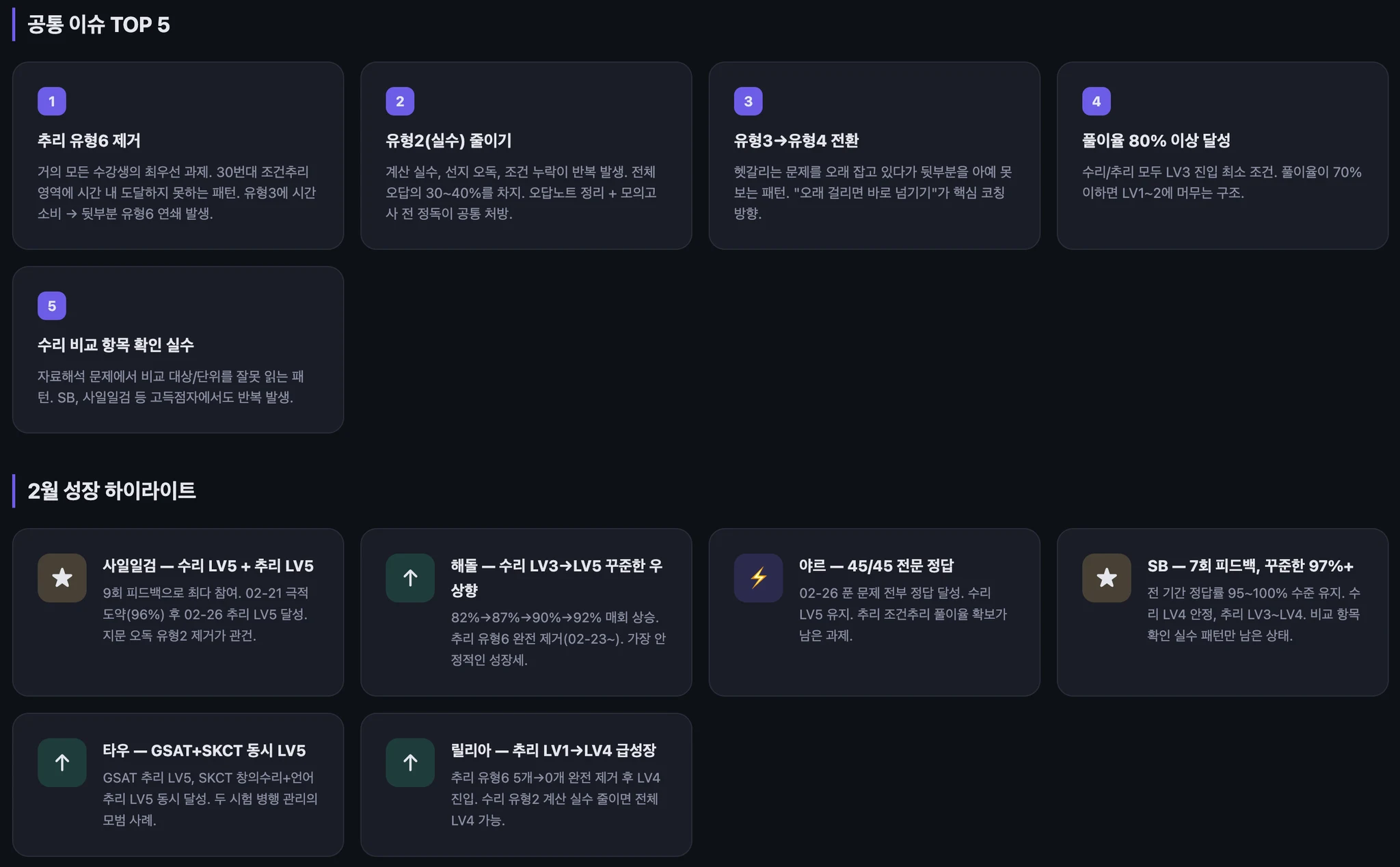Select the 유형3→유형4 전환 heading
Viewport: 1400px width, 867px height.
click(x=796, y=141)
